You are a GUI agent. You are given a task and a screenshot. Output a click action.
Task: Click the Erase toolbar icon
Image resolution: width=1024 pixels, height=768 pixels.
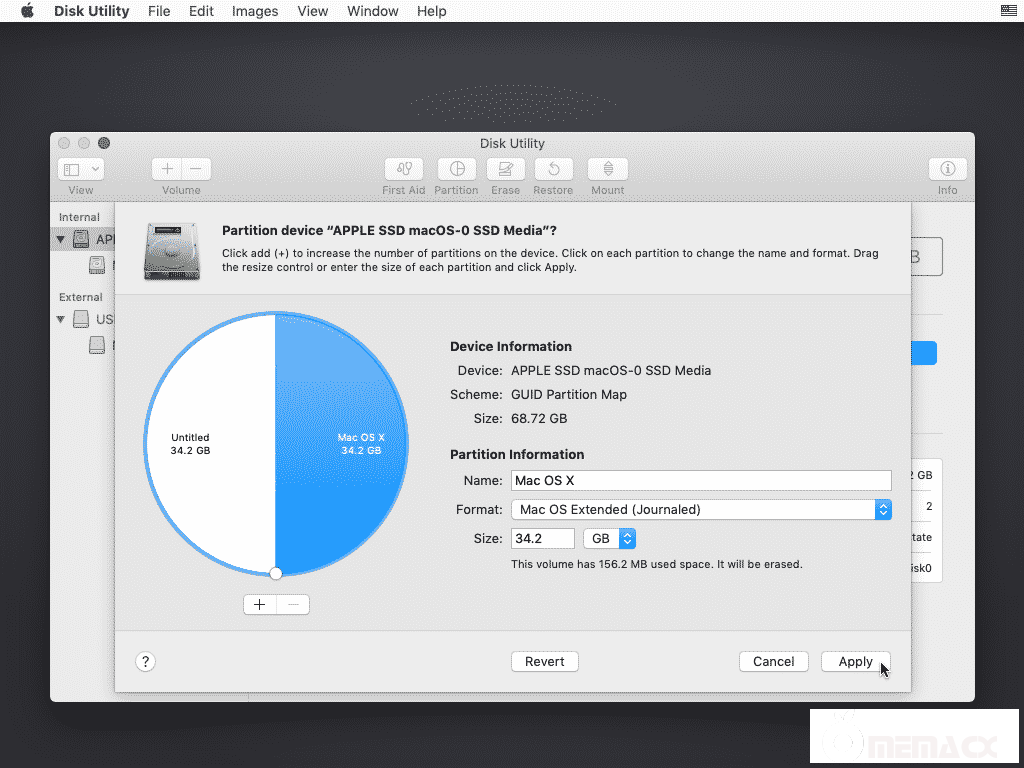pyautogui.click(x=505, y=169)
